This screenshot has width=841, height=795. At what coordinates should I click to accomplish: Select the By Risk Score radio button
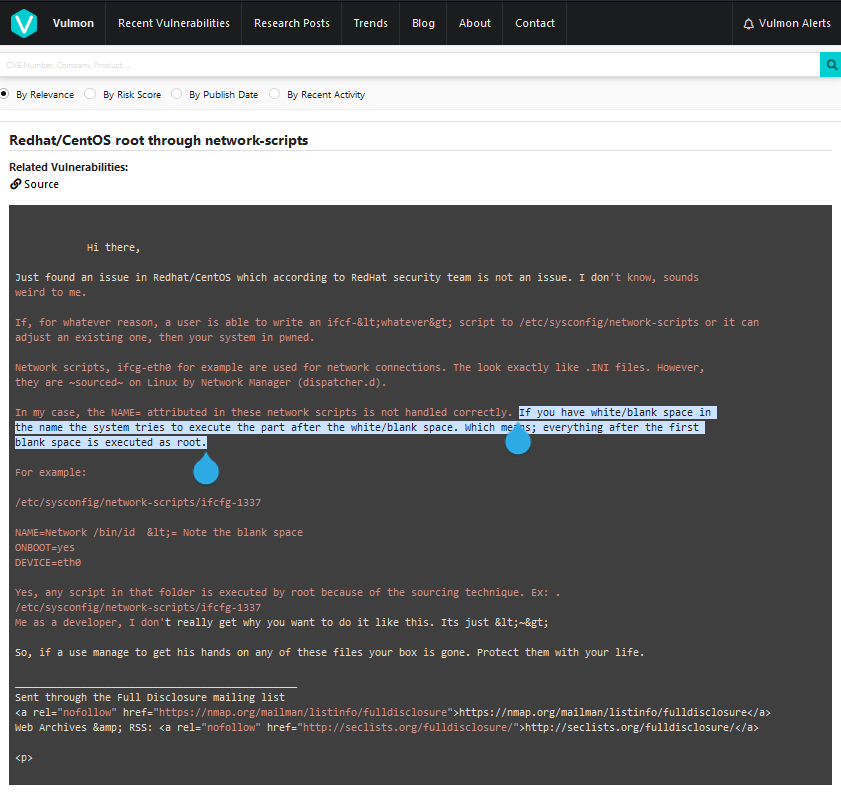(x=90, y=94)
